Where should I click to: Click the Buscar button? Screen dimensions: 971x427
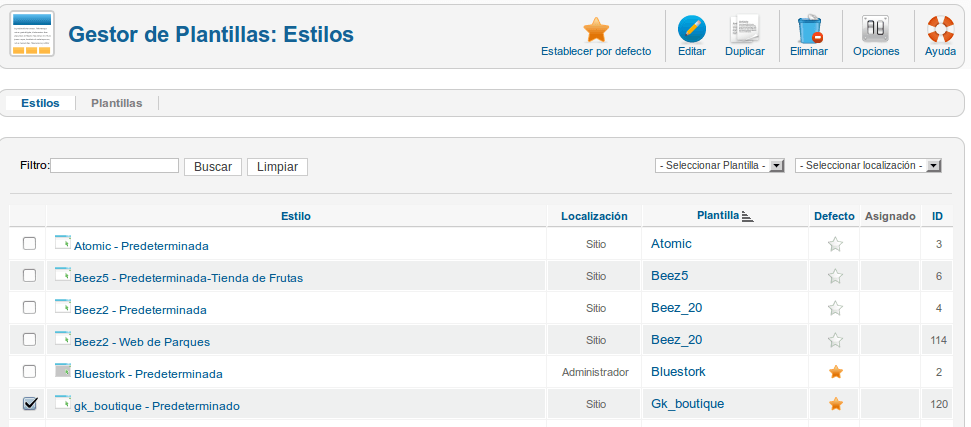click(x=212, y=166)
